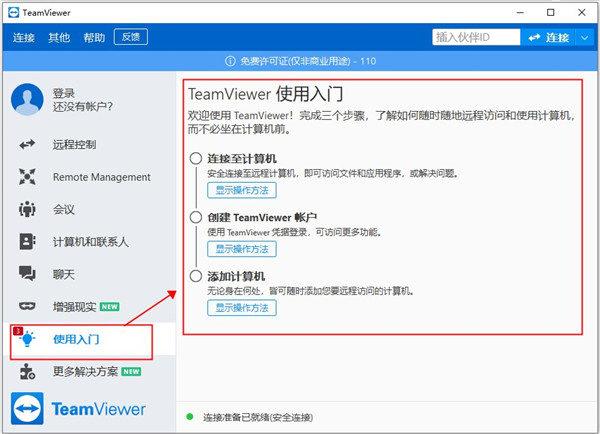Image resolution: width=600 pixels, height=434 pixels.
Task: Open 增强现实 section in the sidebar
Action: tap(74, 307)
